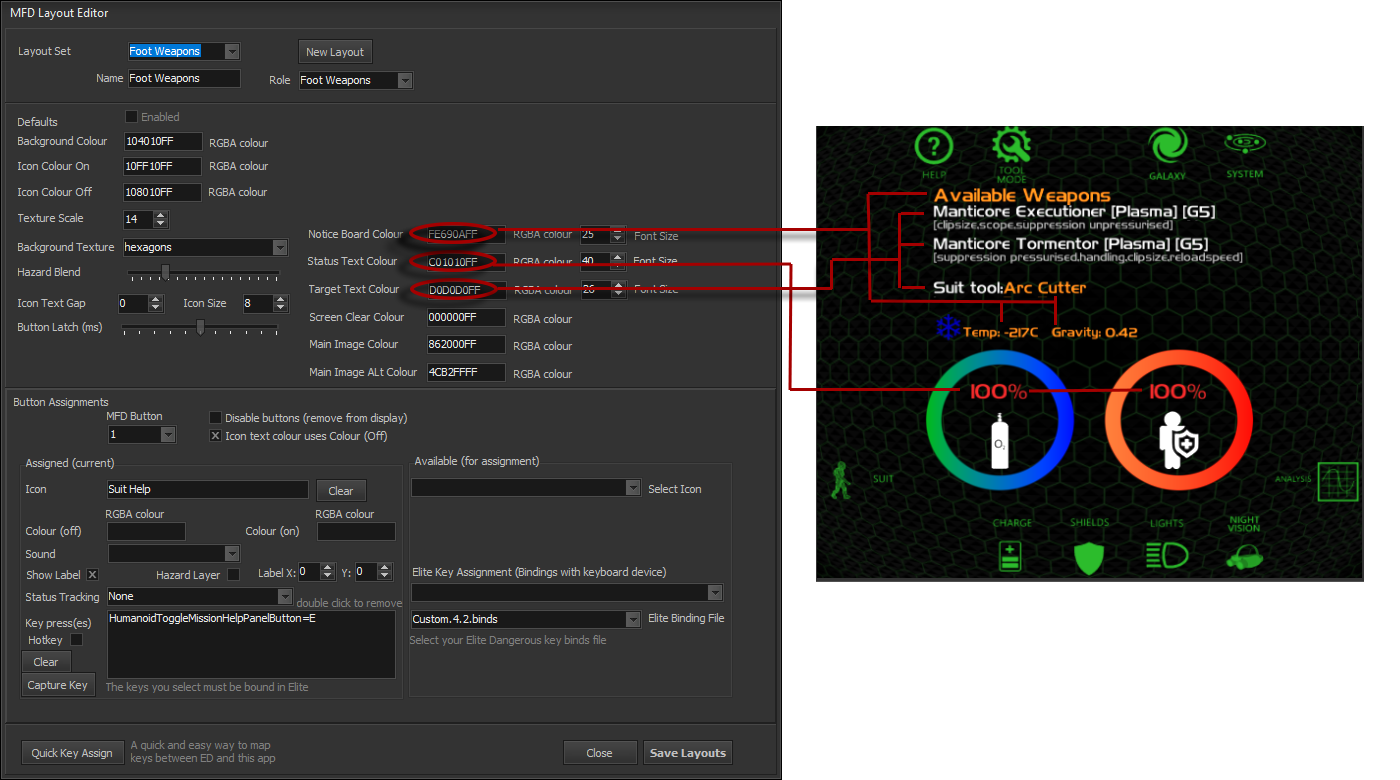Click the Shields icon

1088,556
